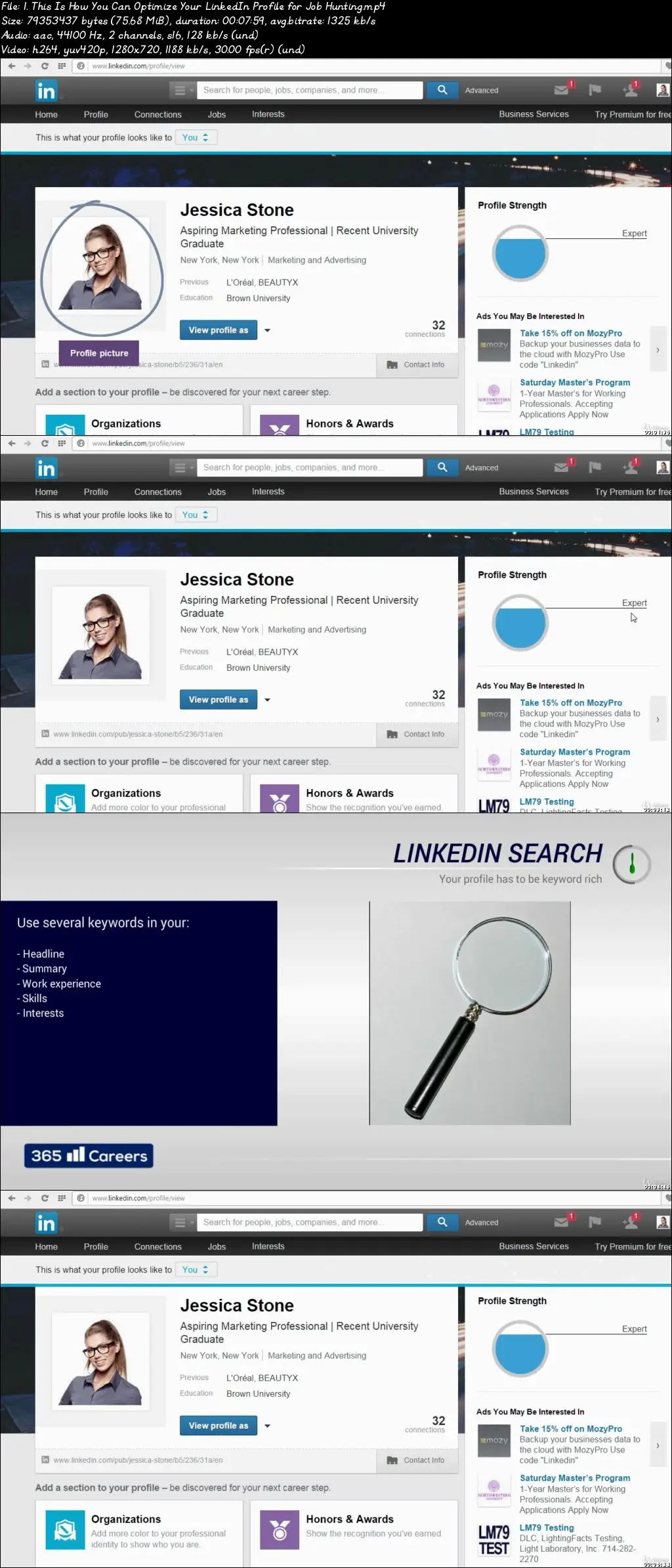Viewport: 672px width, 1568px height.
Task: Top frame: open the search category dropdown
Action: (x=182, y=90)
